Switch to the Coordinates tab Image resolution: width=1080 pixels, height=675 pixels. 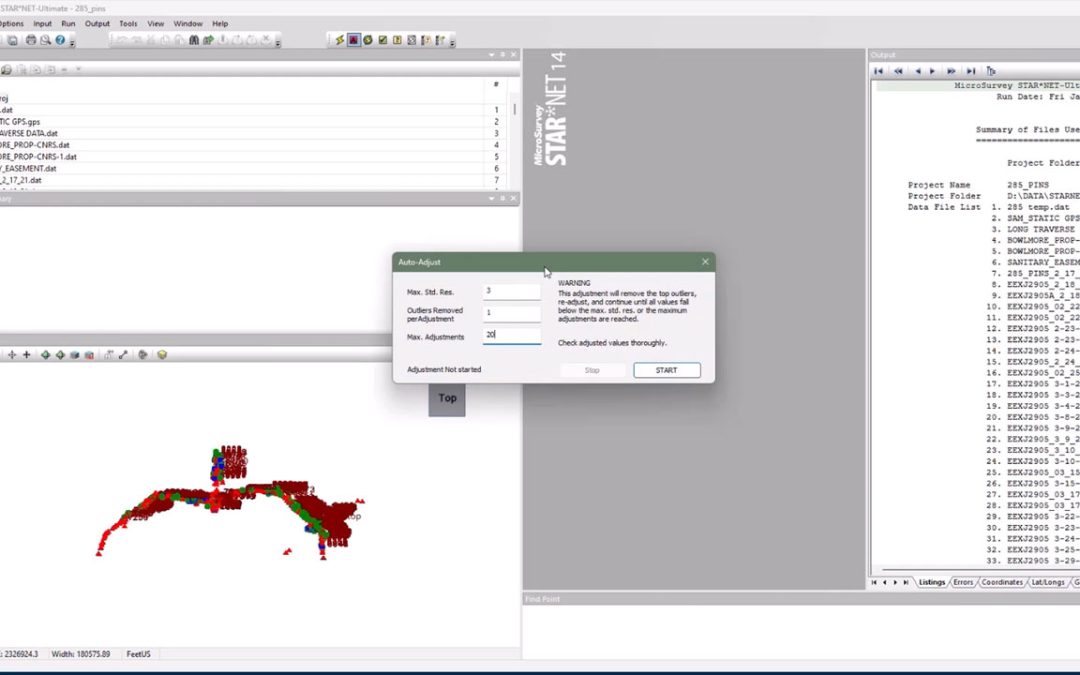[x=1002, y=582]
